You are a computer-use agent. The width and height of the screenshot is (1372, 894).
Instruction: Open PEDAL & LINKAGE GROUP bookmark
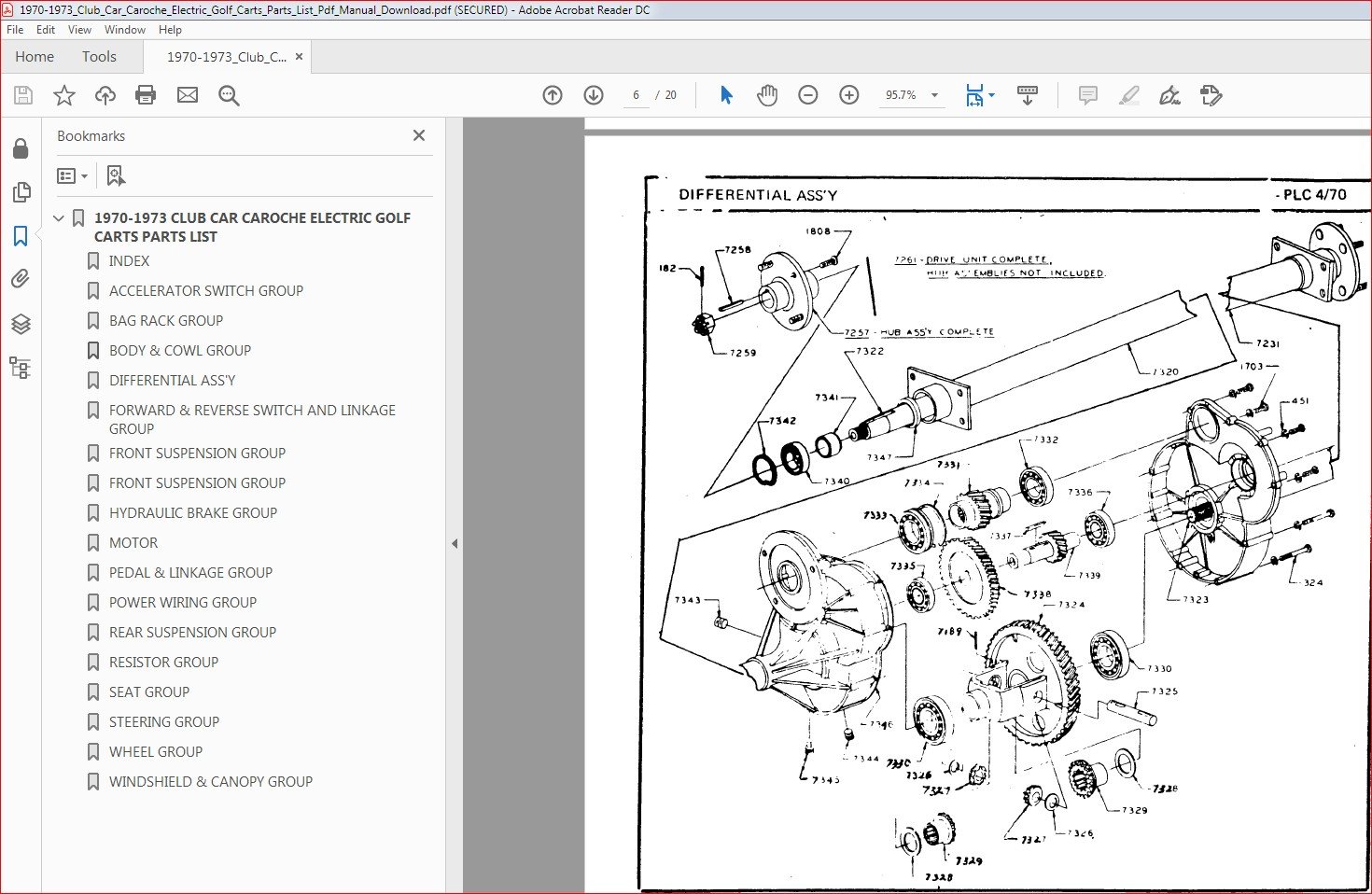[x=190, y=573]
